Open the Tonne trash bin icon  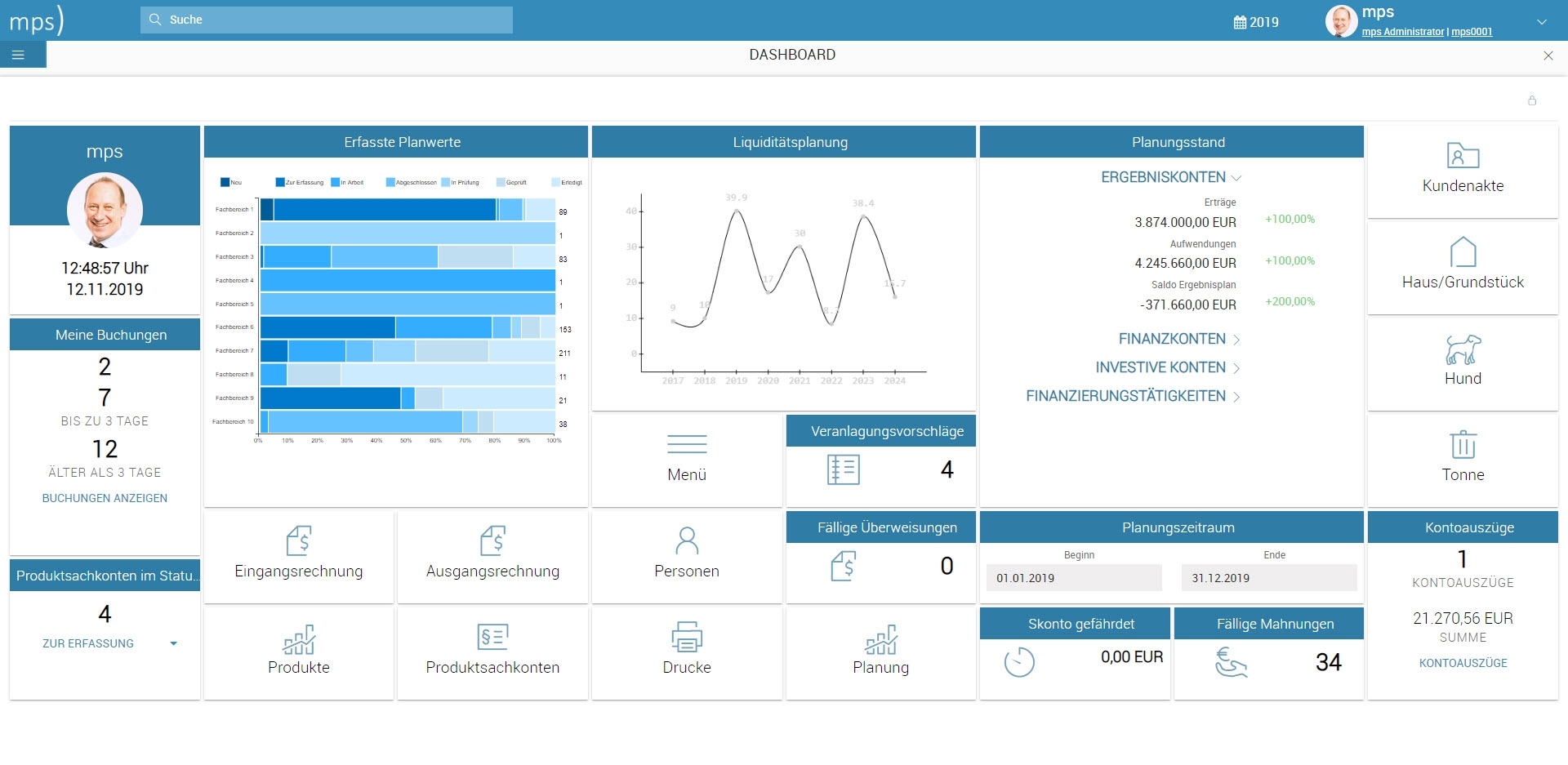(x=1463, y=444)
